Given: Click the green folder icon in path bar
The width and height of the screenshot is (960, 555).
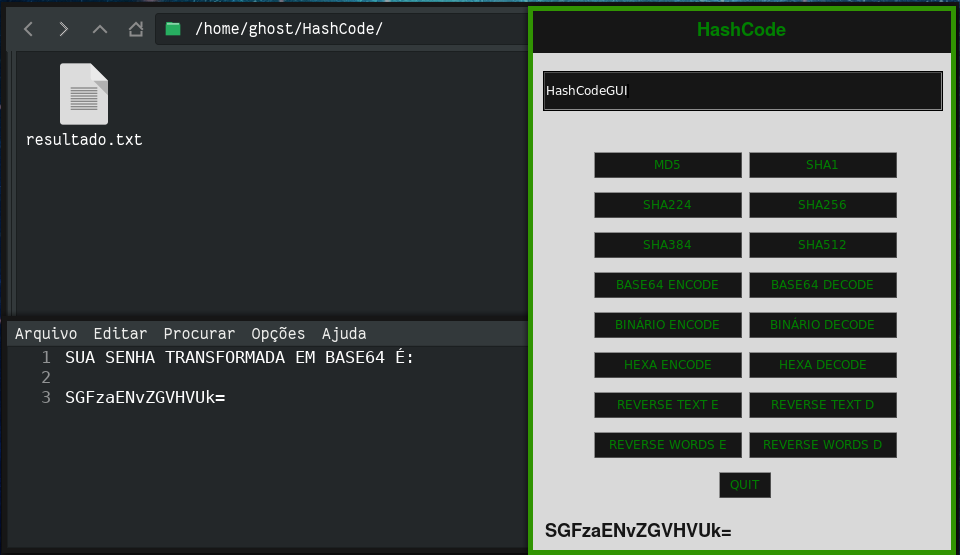Looking at the screenshot, I should [173, 29].
